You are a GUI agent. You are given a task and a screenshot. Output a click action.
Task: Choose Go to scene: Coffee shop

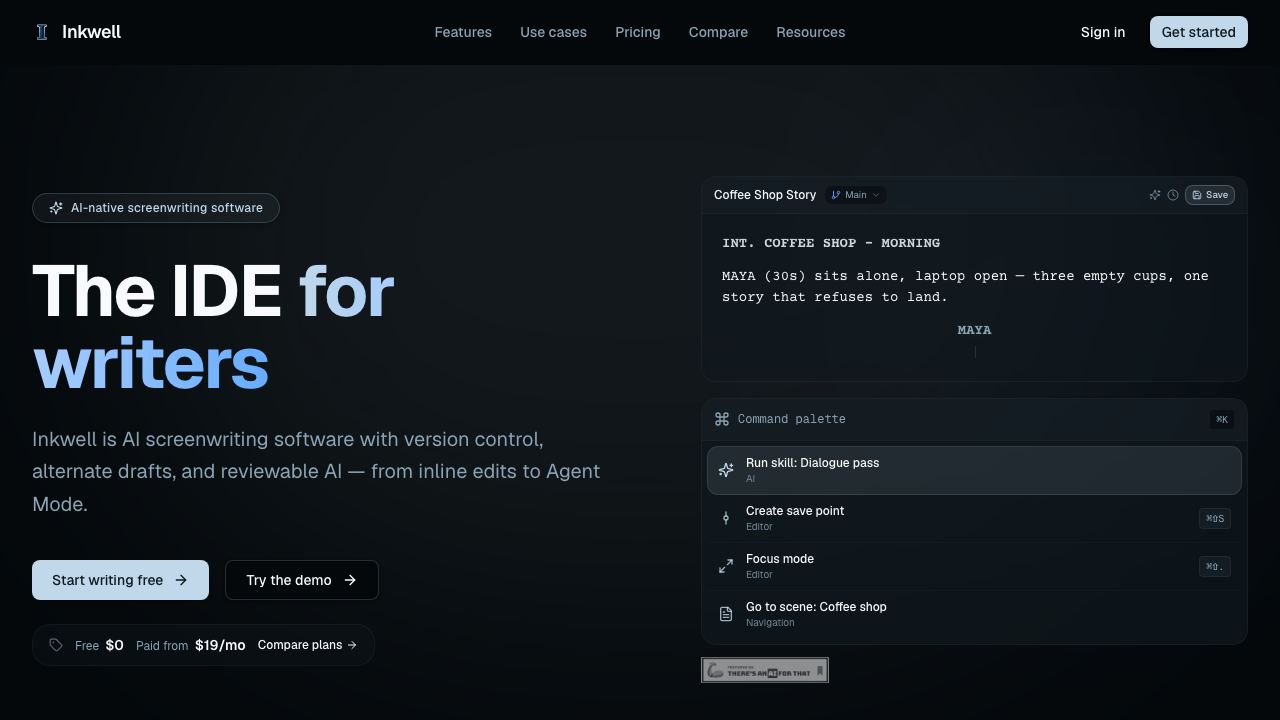click(x=974, y=614)
